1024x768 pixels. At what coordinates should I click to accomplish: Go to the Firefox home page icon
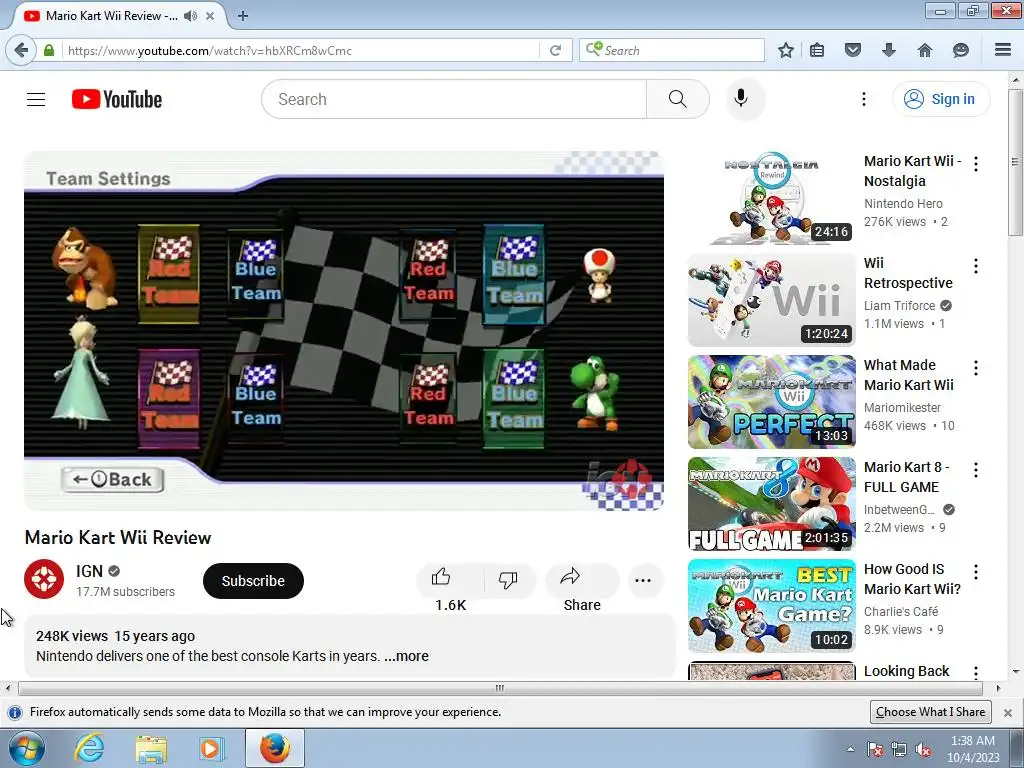click(x=925, y=50)
